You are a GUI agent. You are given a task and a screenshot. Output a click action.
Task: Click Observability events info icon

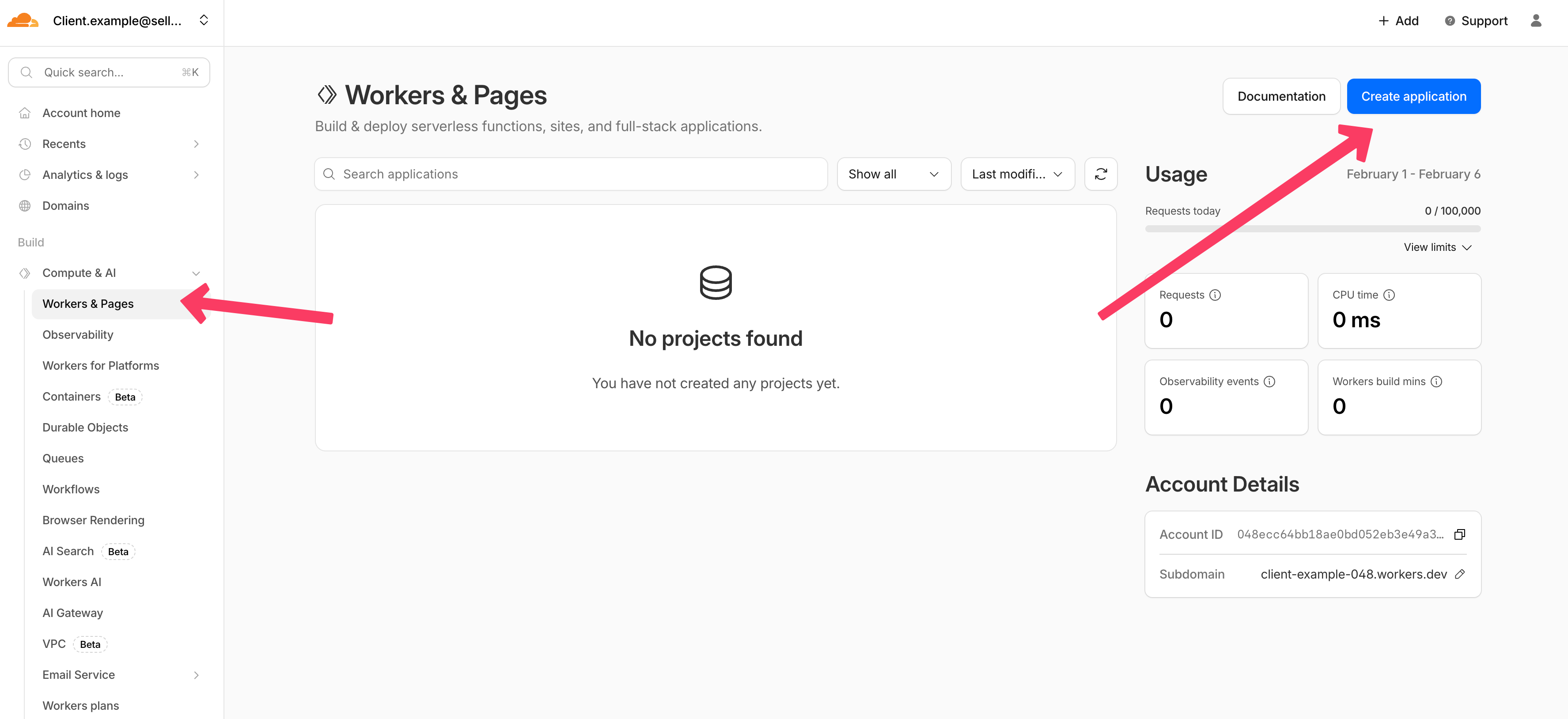(x=1269, y=382)
